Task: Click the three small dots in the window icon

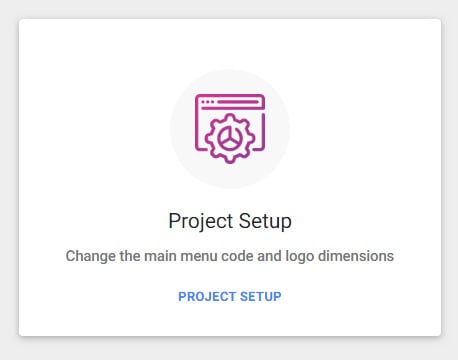Action: (208, 102)
